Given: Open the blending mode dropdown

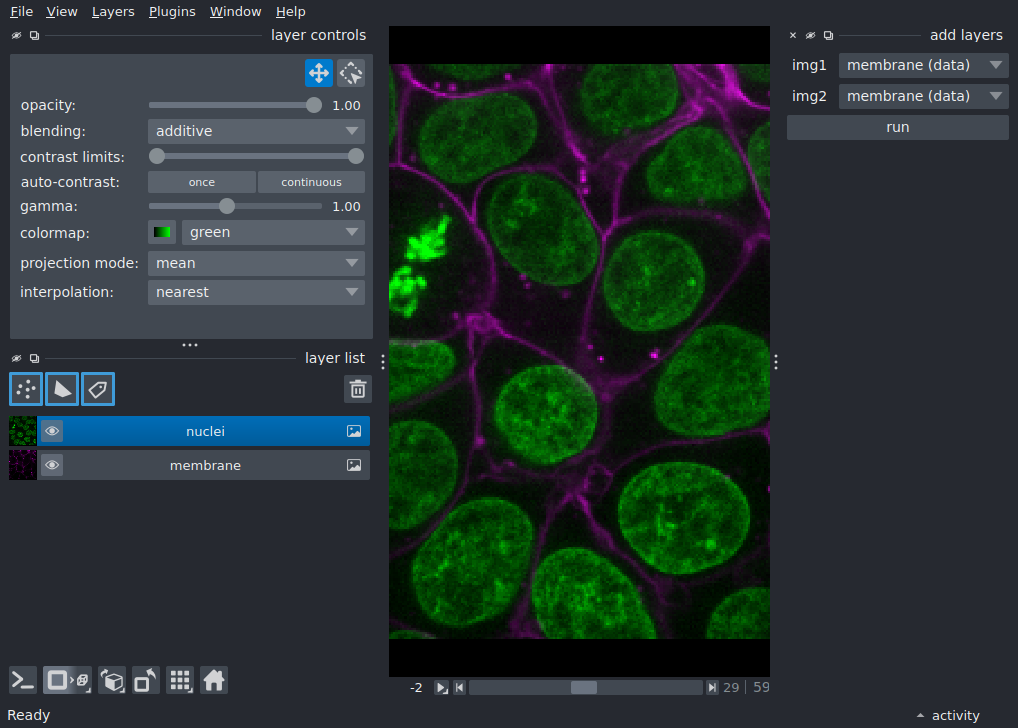Looking at the screenshot, I should (x=256, y=131).
